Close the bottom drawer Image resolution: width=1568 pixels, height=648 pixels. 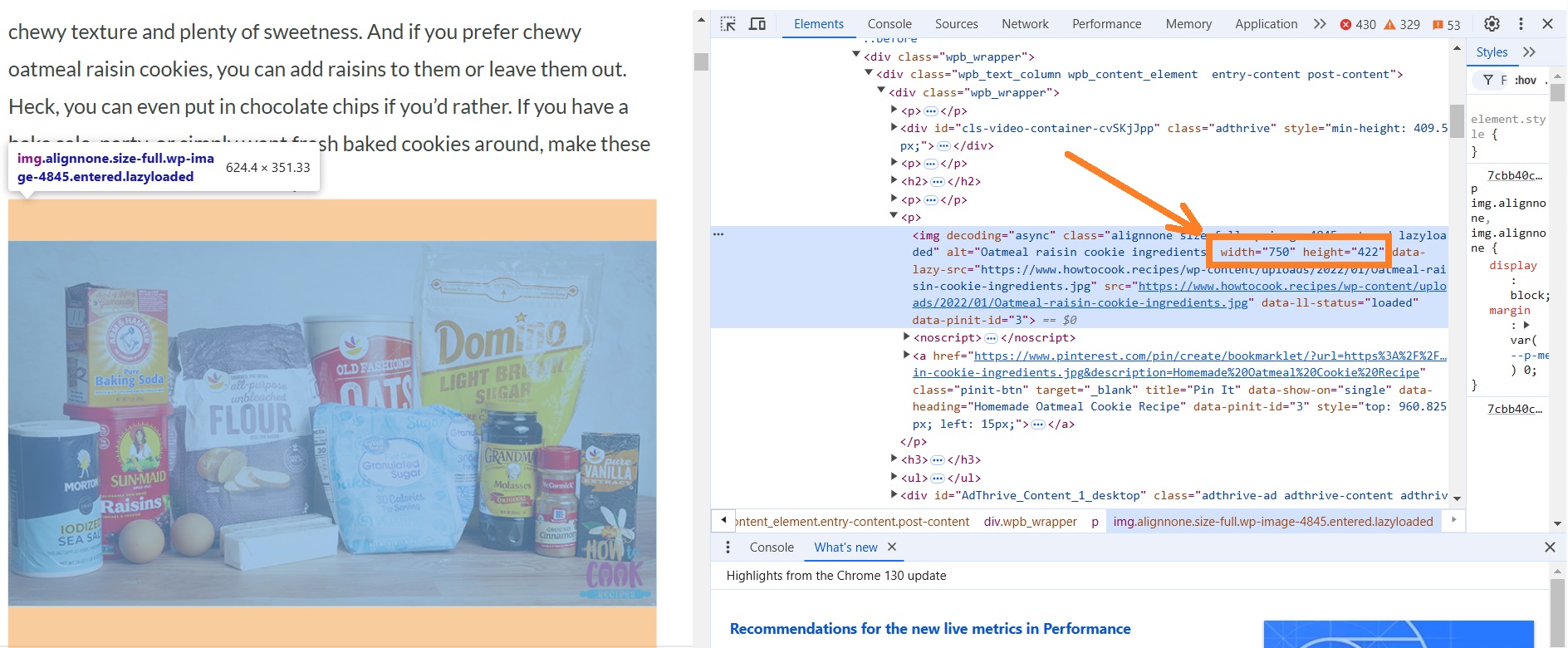[1550, 547]
